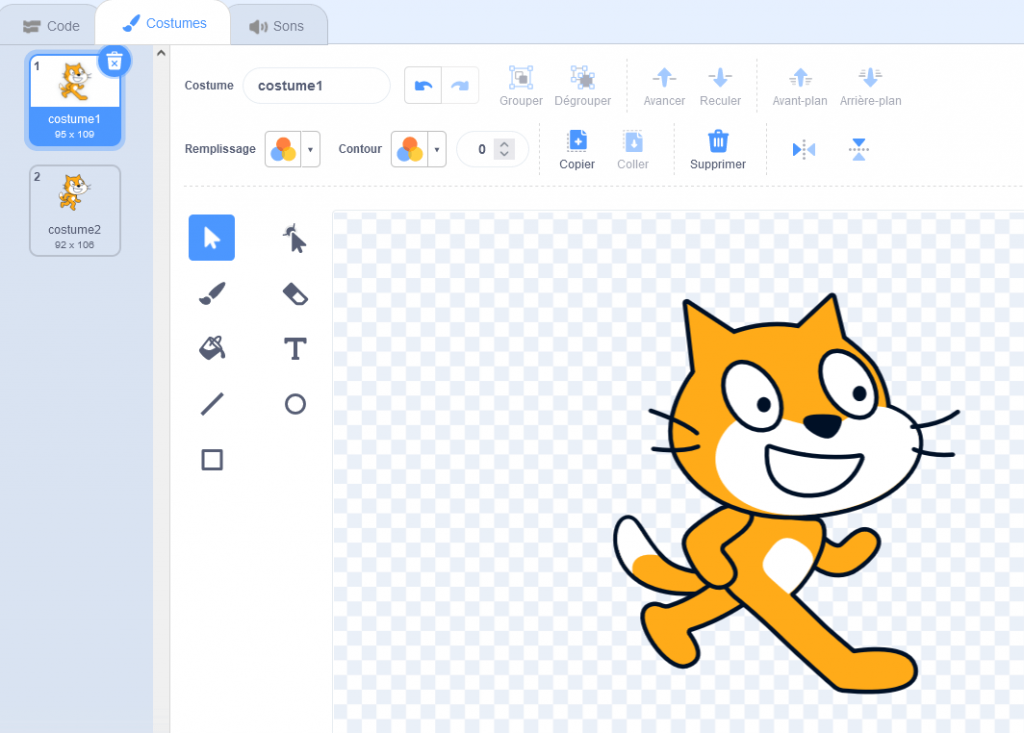The width and height of the screenshot is (1024, 733).
Task: Choose the Fill (paint bucket) tool
Action: point(211,349)
